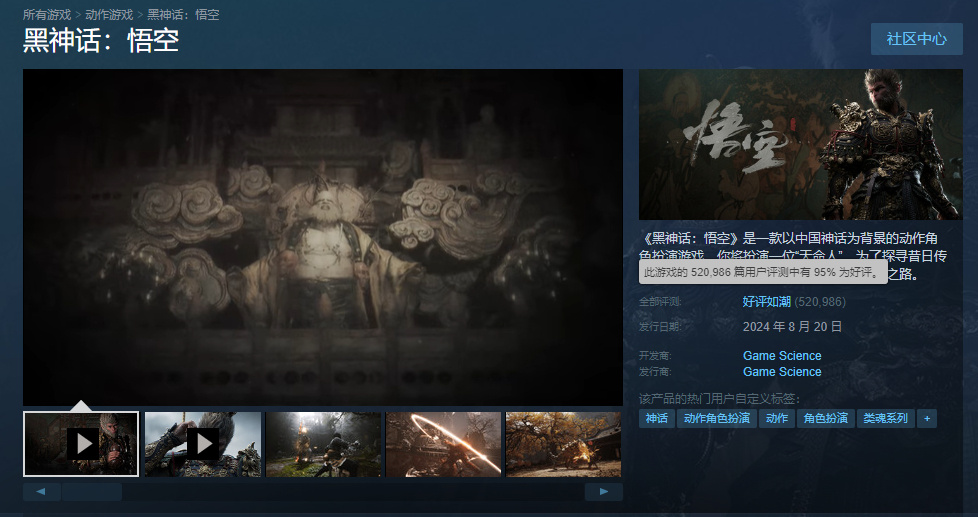
Task: Open the 社区中心 community hub button
Action: pos(916,39)
